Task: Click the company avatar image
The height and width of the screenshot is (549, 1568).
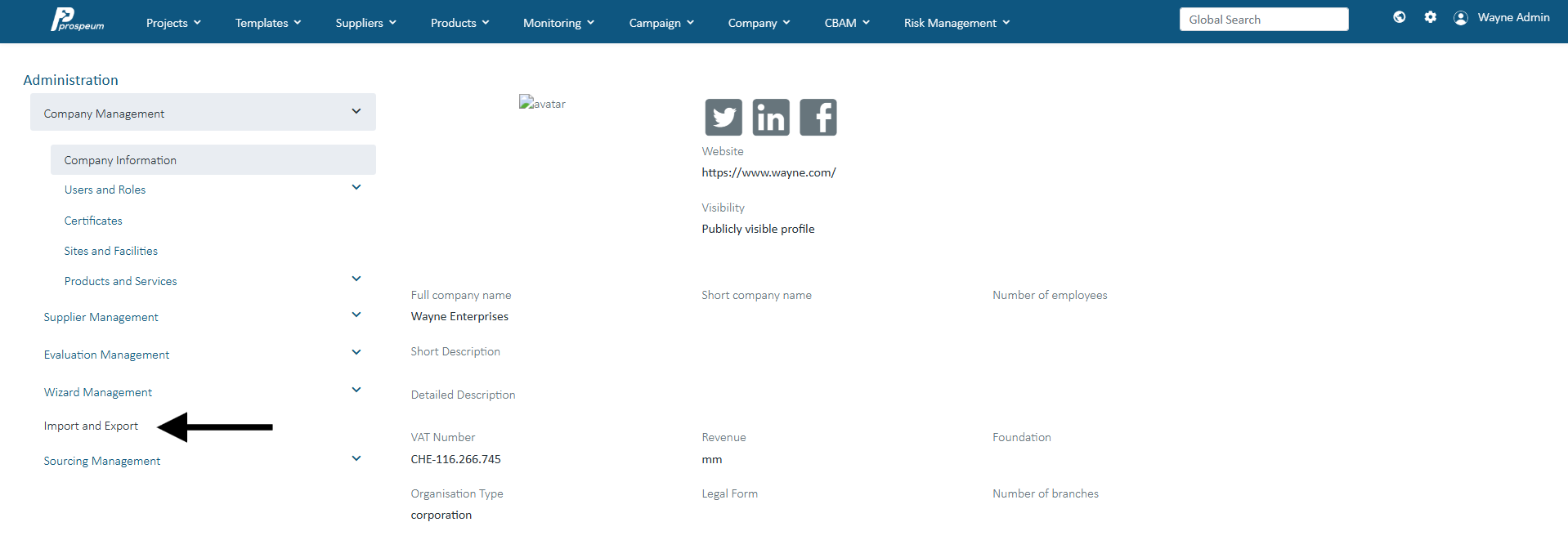Action: pos(542,104)
